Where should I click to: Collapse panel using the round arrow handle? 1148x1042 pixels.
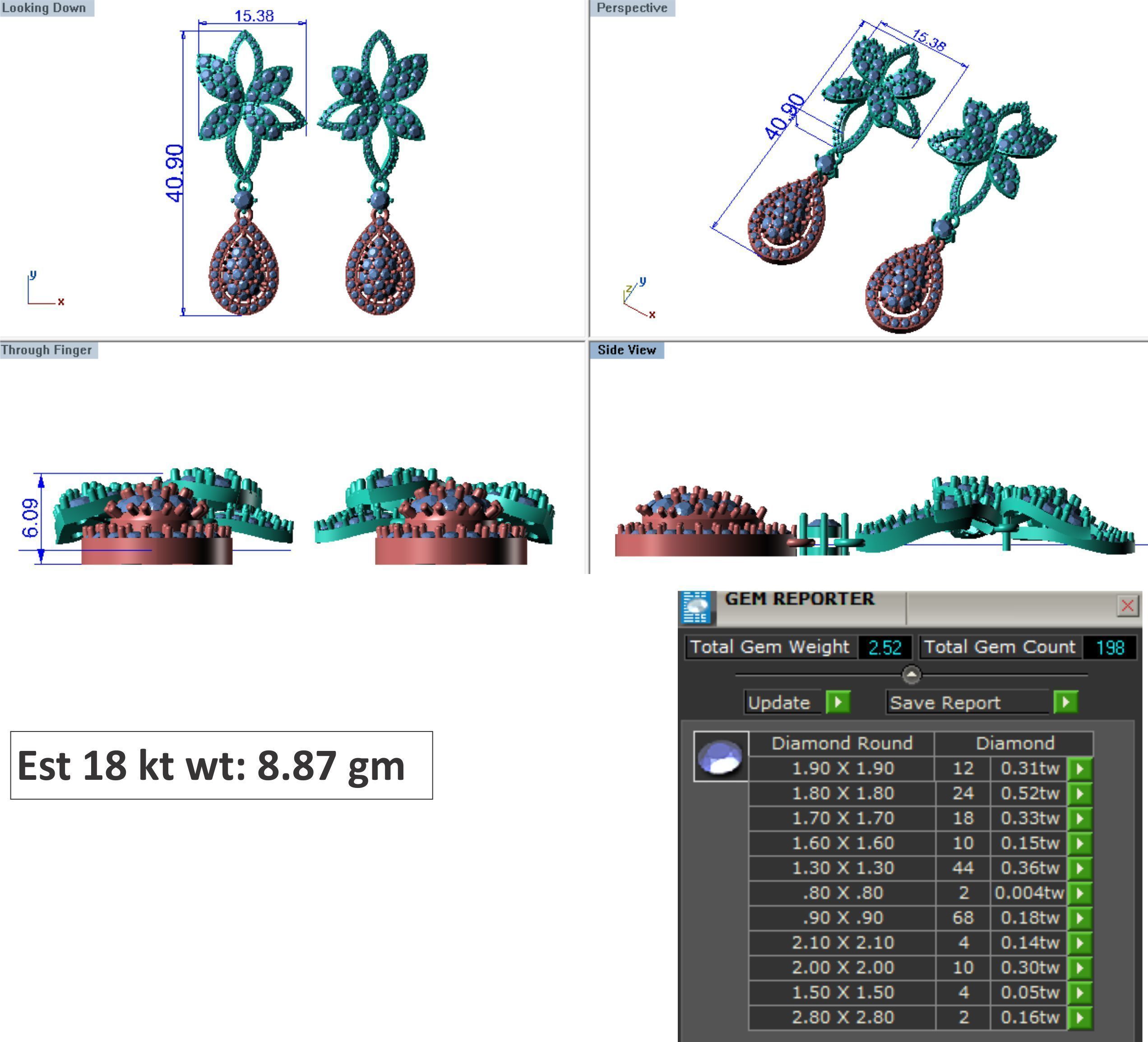pos(911,675)
